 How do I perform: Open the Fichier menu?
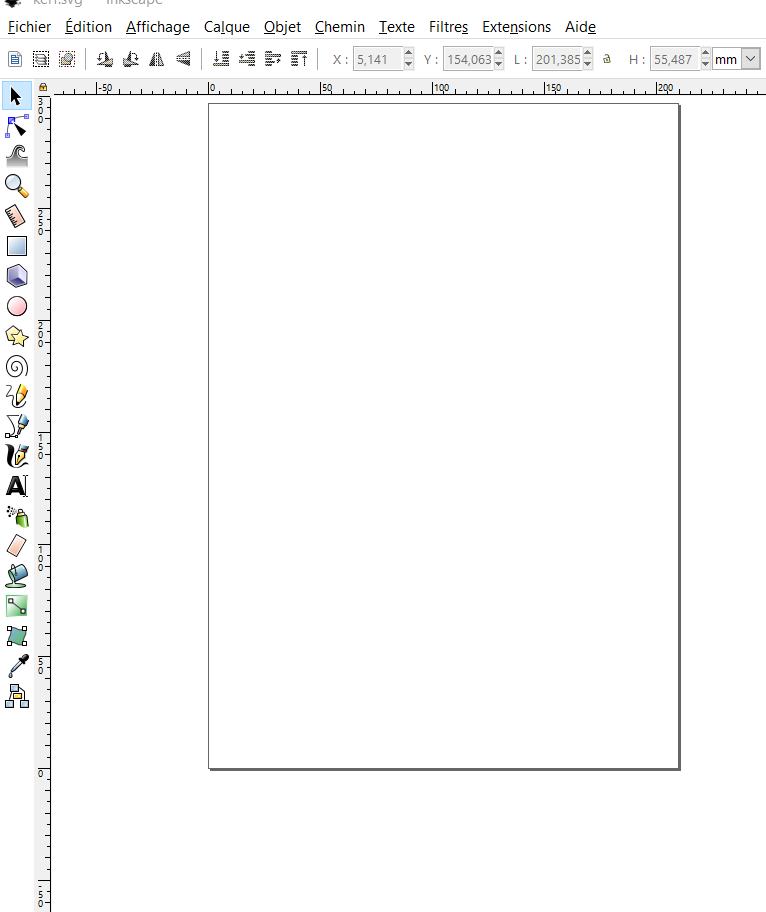30,27
